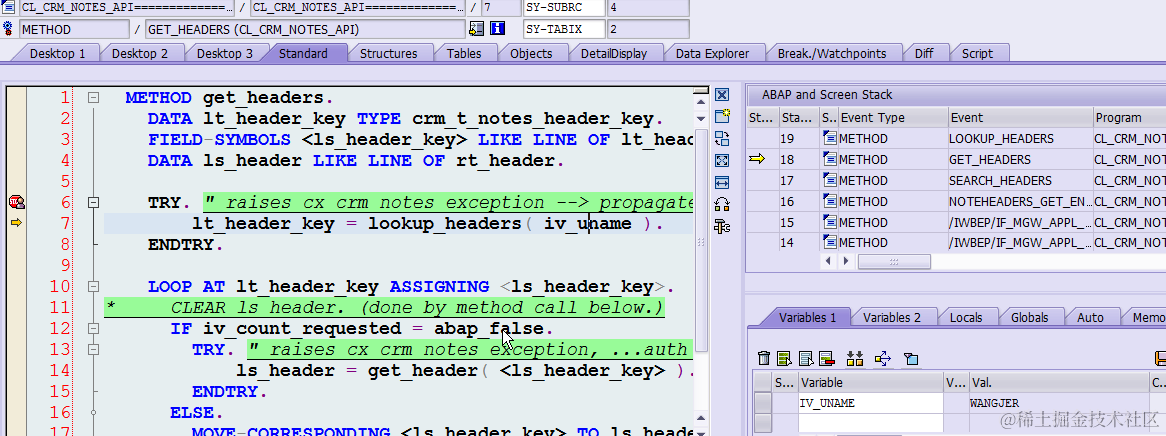Click the Event Type column header
The width and height of the screenshot is (1166, 436).
(892, 118)
